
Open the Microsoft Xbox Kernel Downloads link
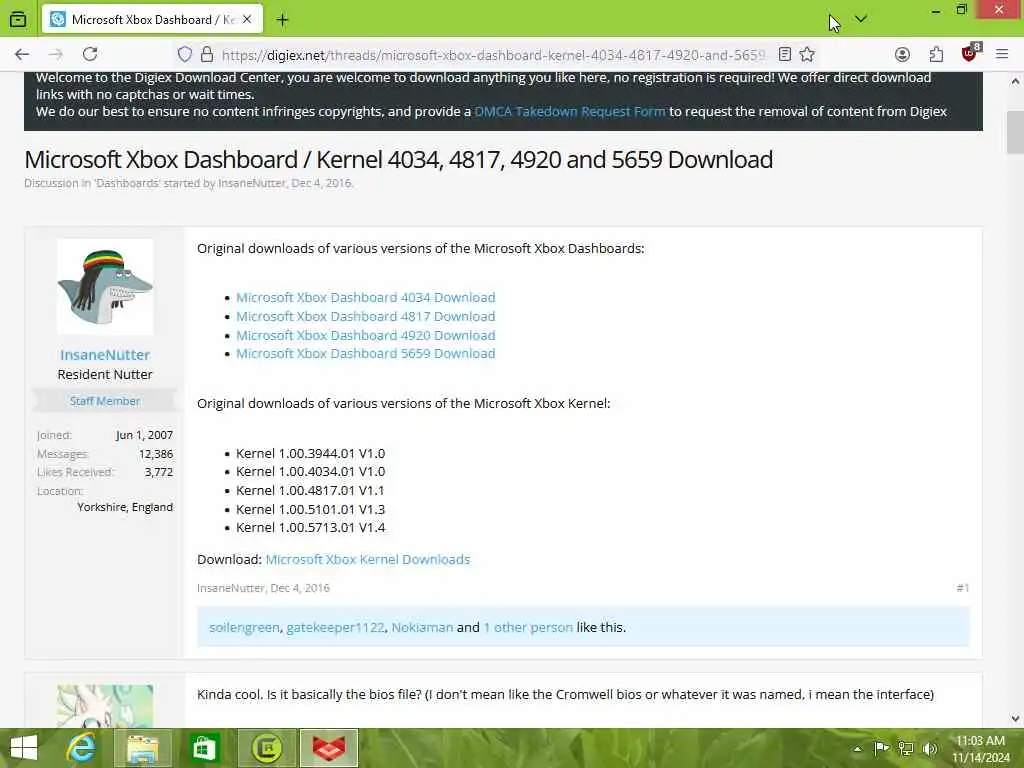[368, 560]
